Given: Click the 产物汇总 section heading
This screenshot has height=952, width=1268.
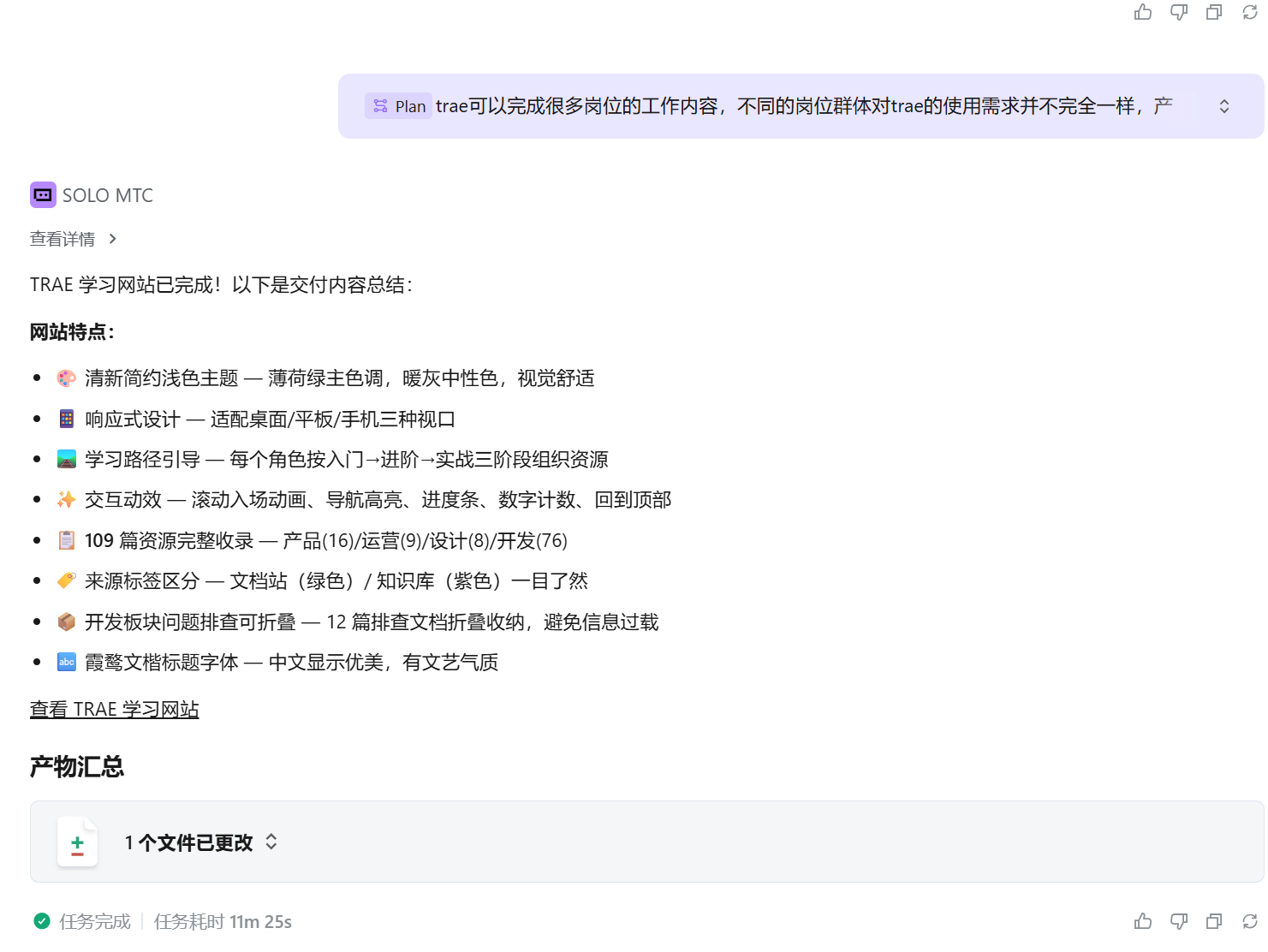Looking at the screenshot, I should coord(77,766).
